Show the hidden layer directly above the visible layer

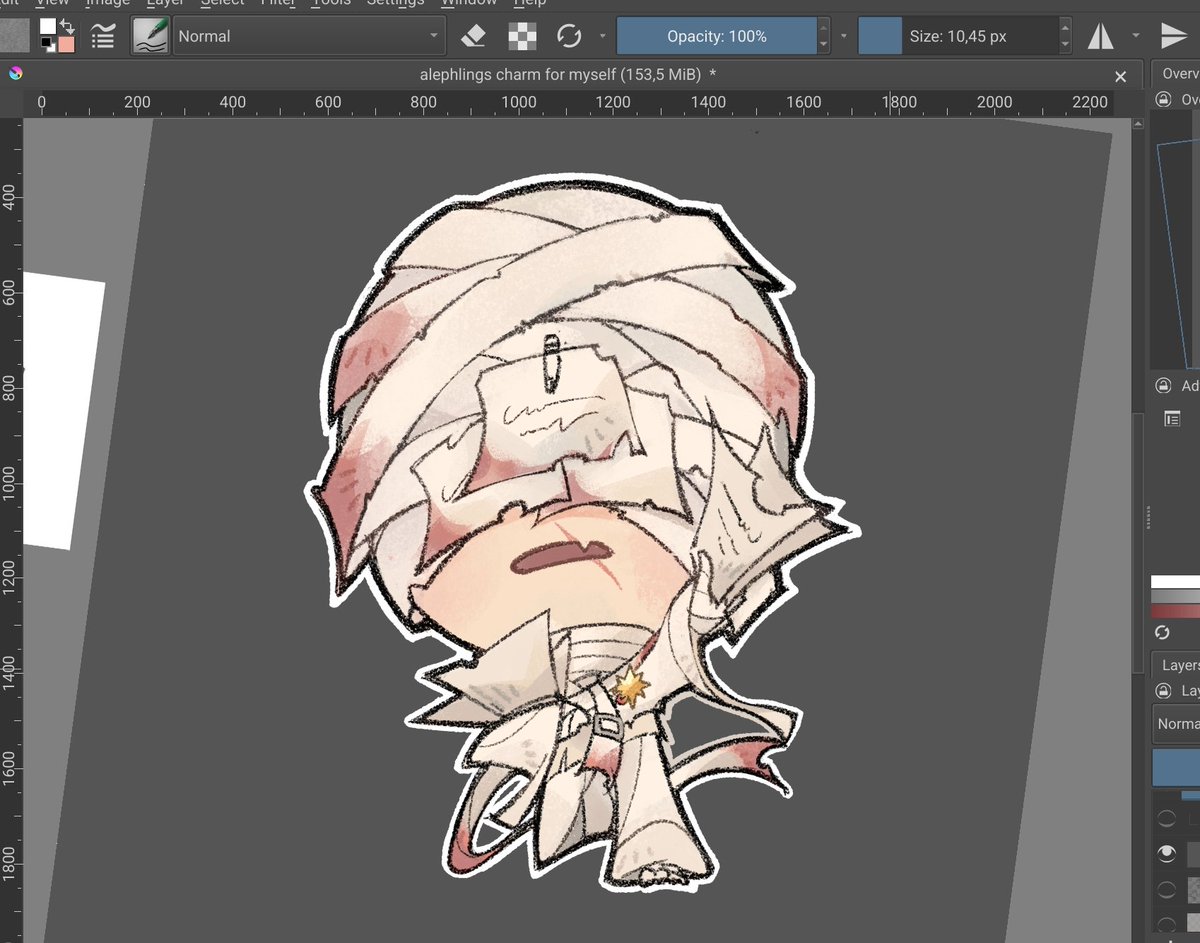tap(1166, 818)
